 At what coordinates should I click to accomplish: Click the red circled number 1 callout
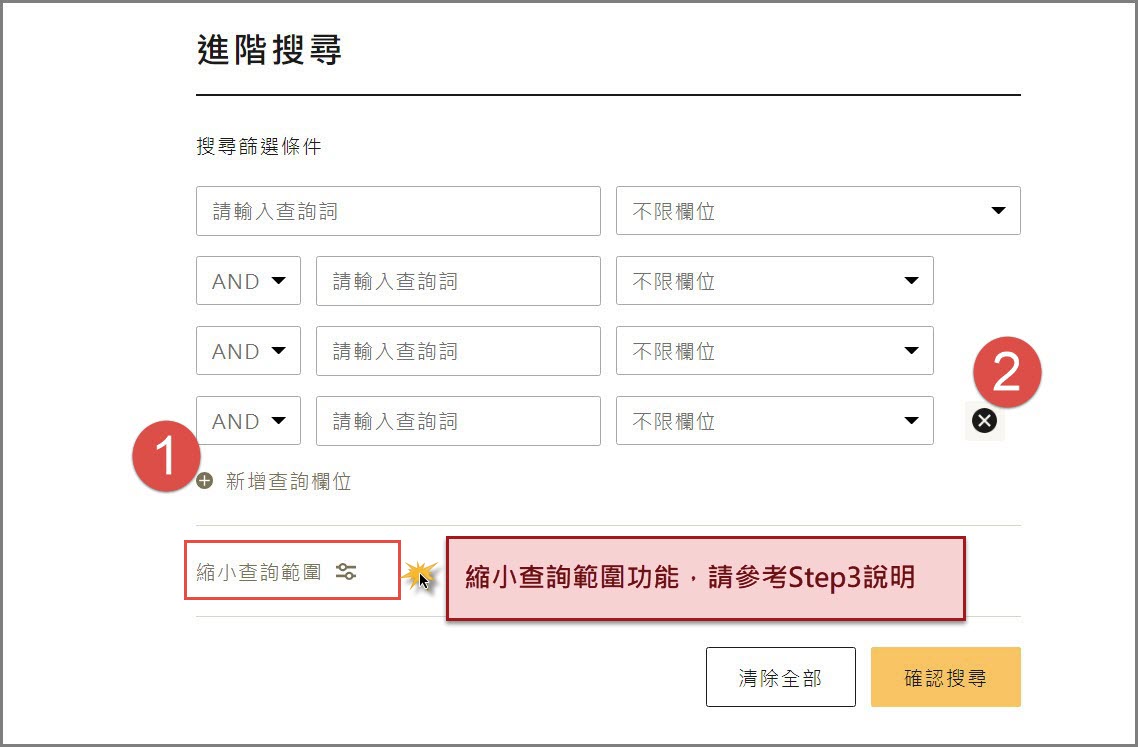tap(166, 458)
